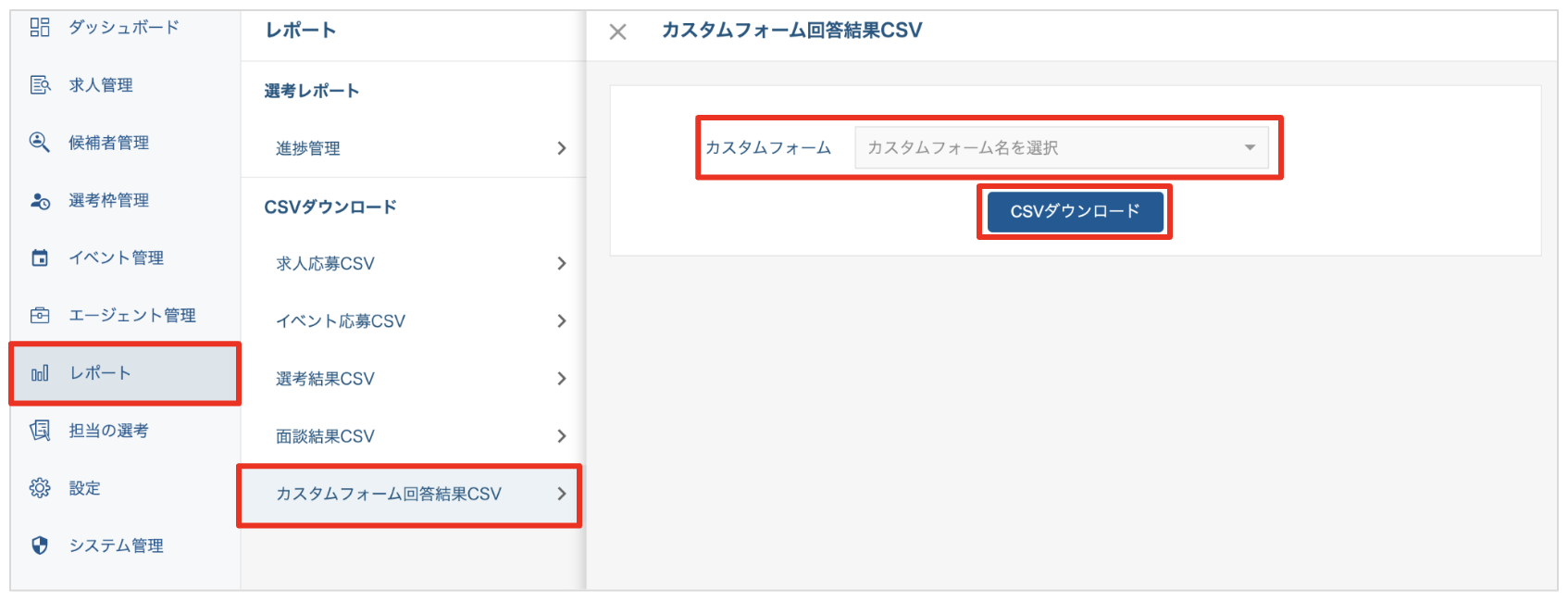This screenshot has width=1568, height=602.
Task: Expand the 求人応募CSV chevron arrow
Action: point(561,264)
